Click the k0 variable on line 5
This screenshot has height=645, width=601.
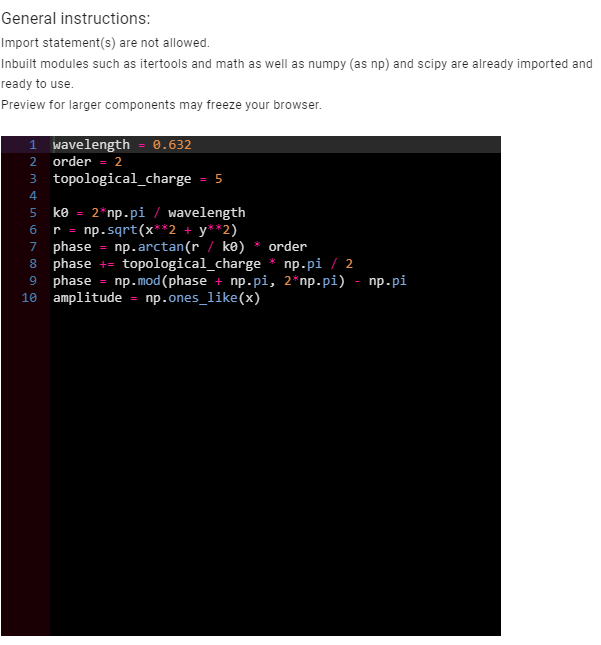[x=60, y=213]
